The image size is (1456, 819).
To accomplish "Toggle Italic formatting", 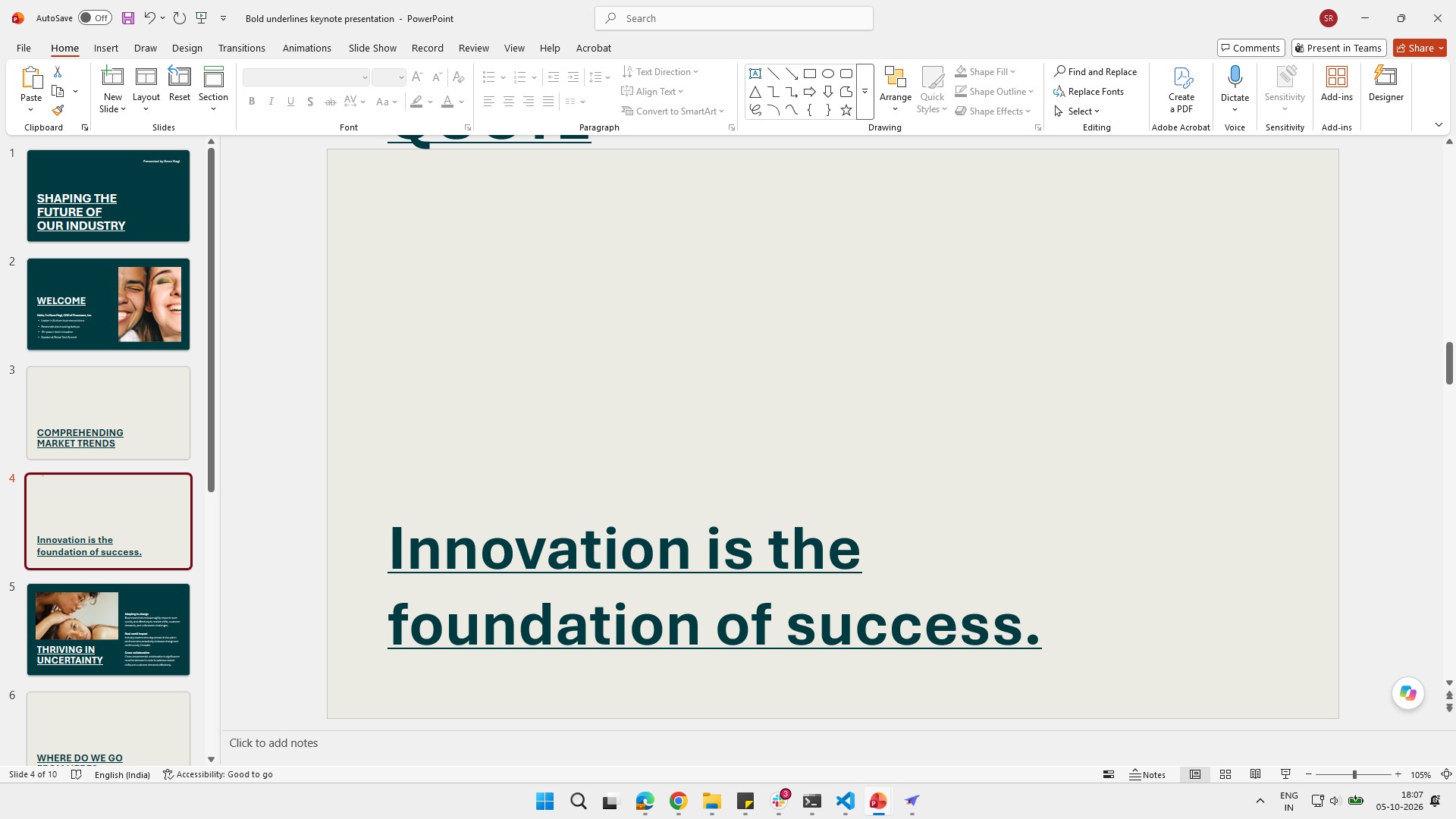I will pyautogui.click(x=271, y=102).
